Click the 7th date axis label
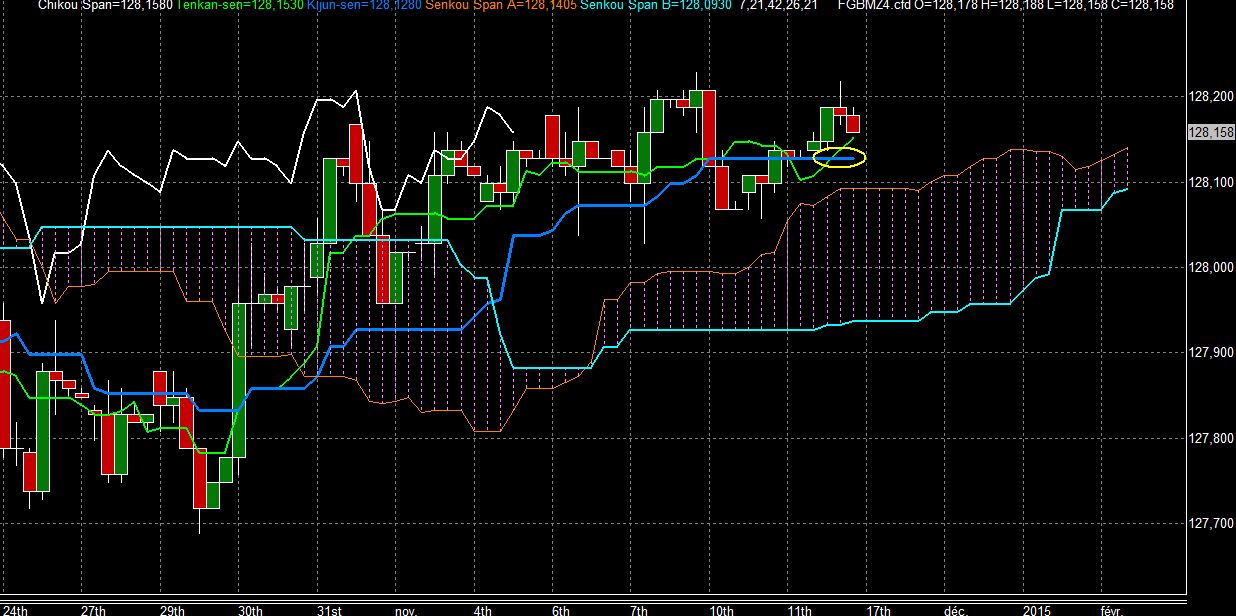 (639, 610)
